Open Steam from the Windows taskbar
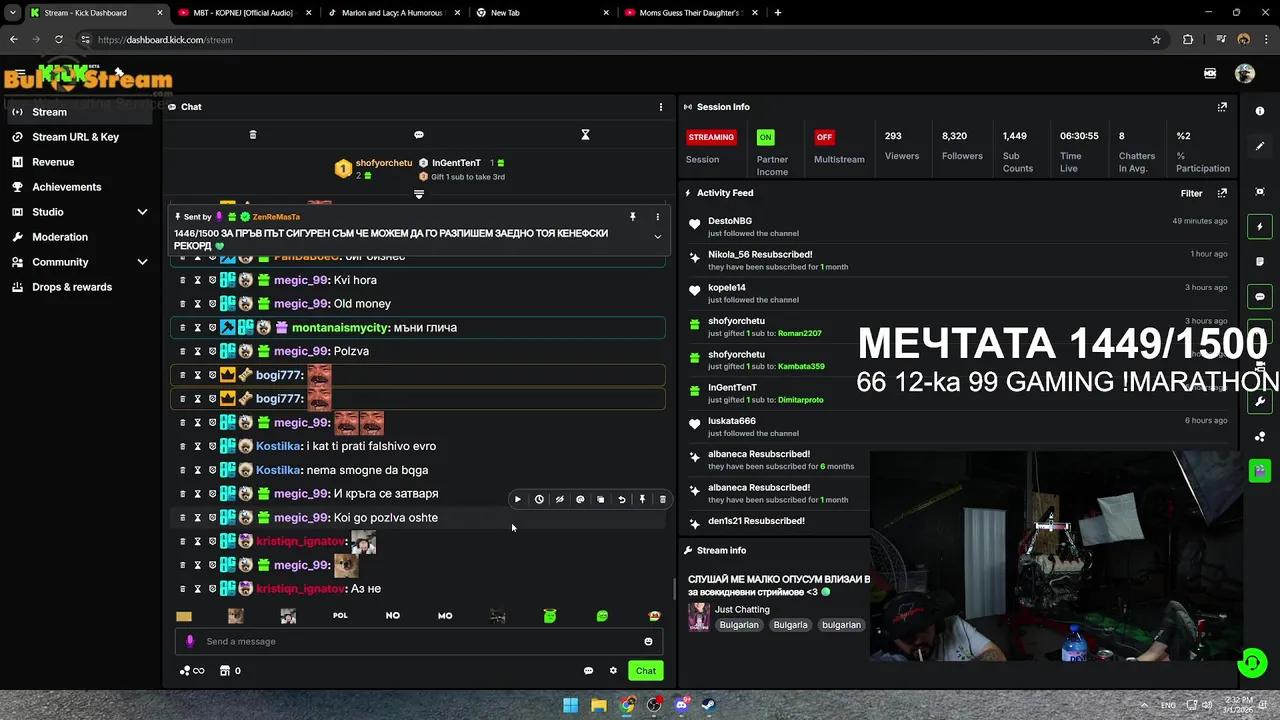The width and height of the screenshot is (1280, 720). (709, 705)
